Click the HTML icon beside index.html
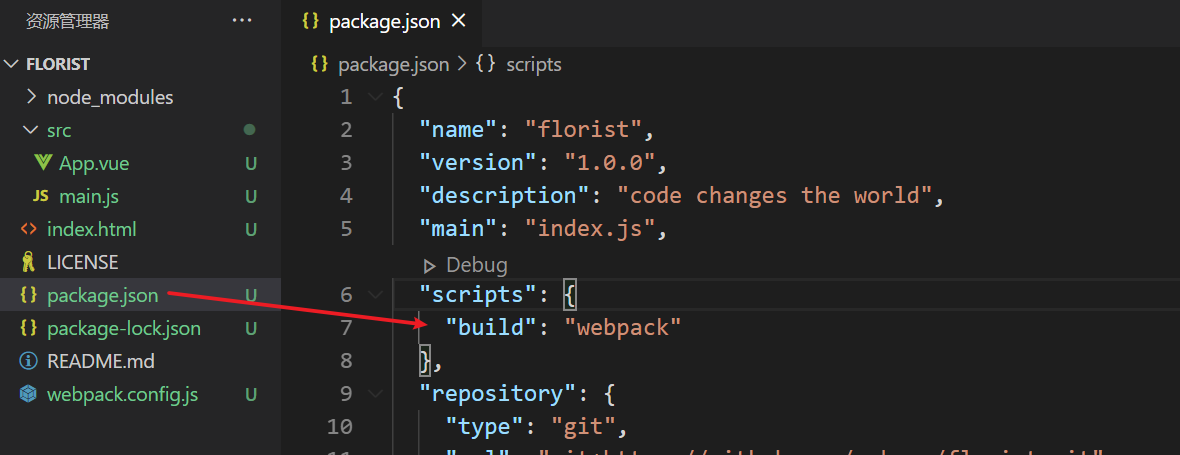 tap(29, 229)
